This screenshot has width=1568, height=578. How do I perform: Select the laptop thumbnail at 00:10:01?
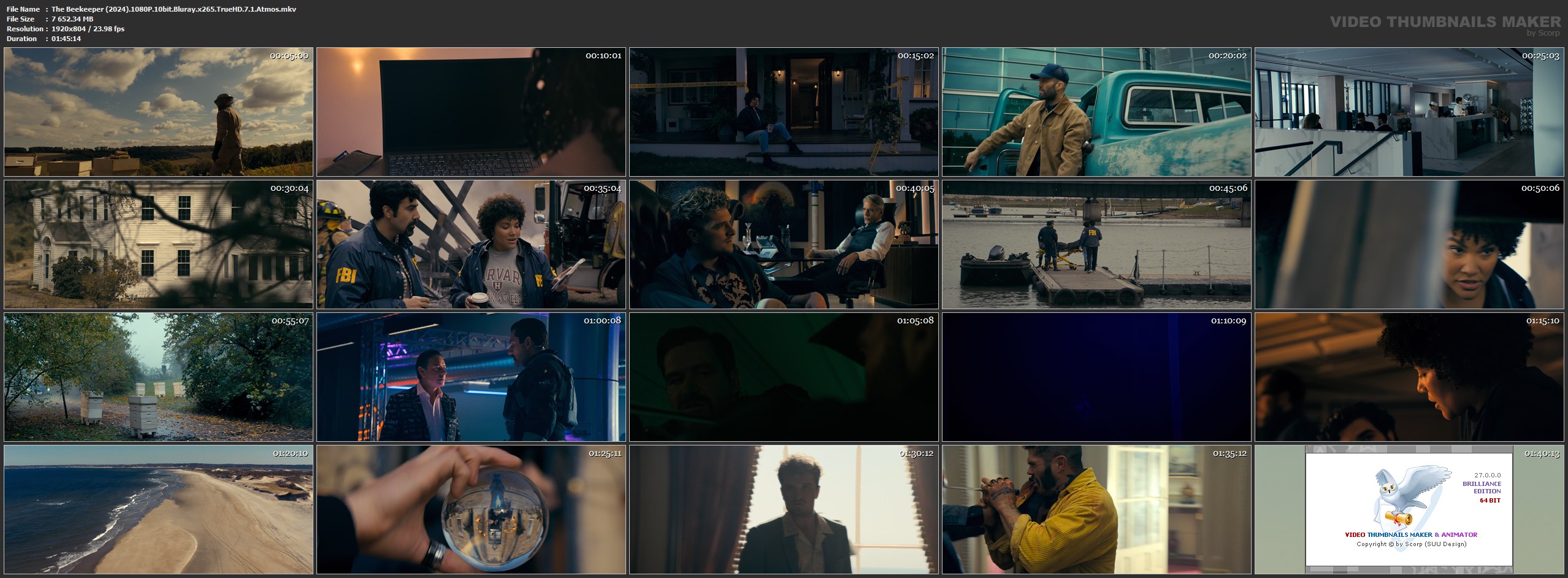point(471,112)
